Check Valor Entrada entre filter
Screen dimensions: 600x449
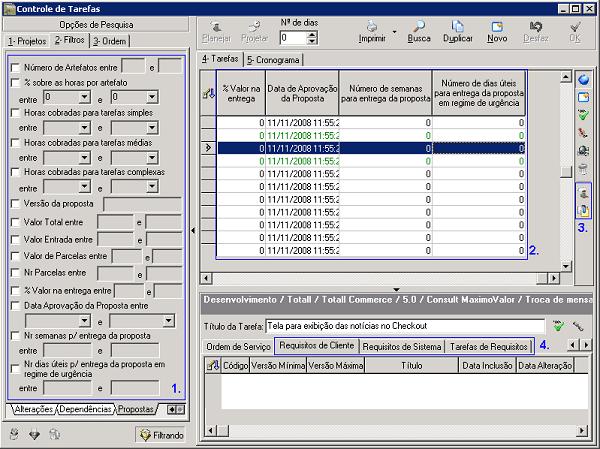(x=15, y=240)
